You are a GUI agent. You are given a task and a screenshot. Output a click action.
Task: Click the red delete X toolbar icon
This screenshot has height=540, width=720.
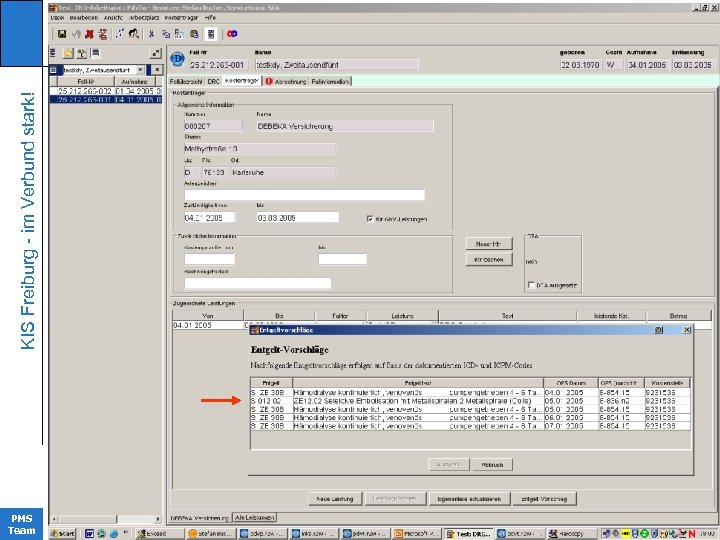click(90, 34)
